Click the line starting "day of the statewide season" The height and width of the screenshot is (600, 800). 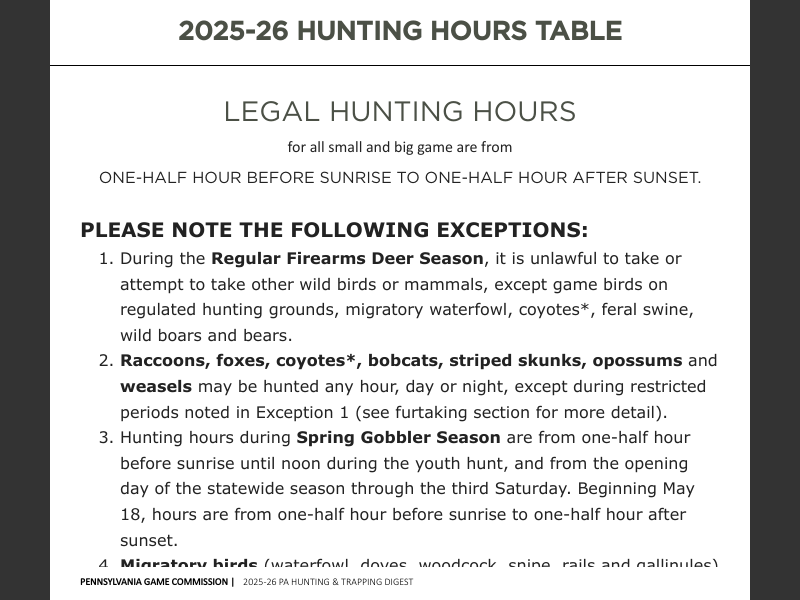(x=407, y=489)
